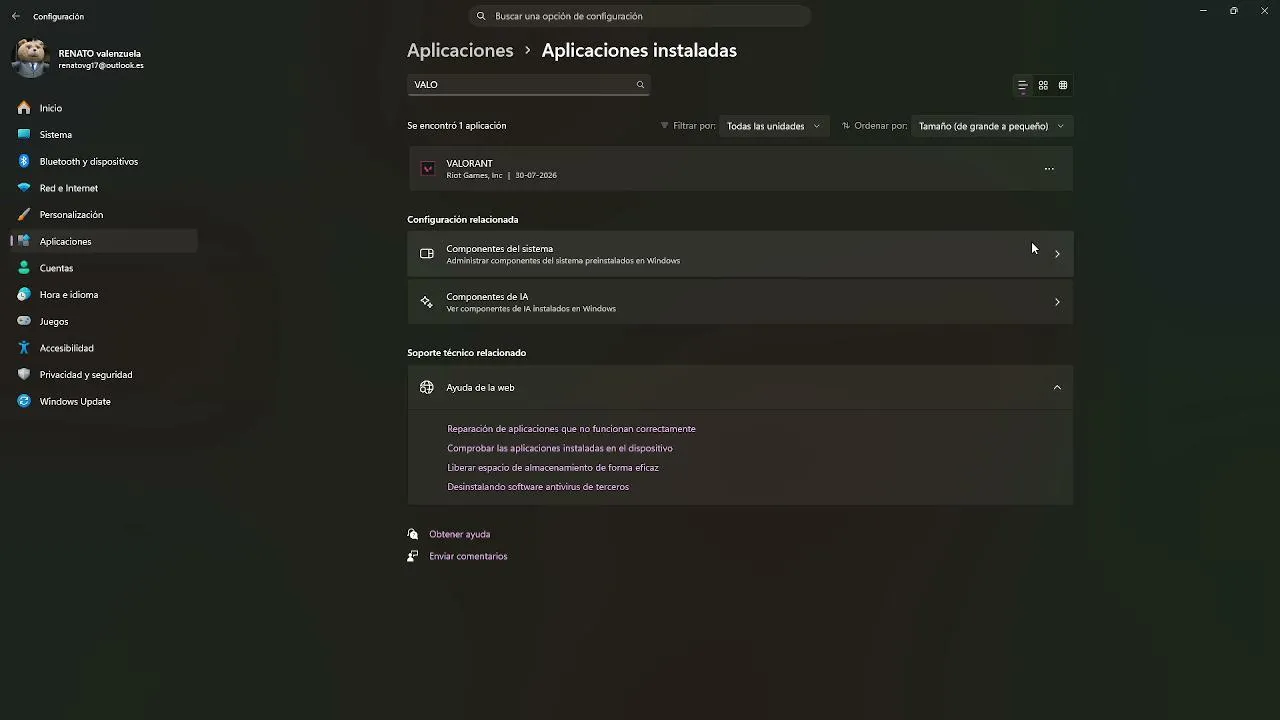Click the Privacidad y seguridad shield icon
1280x720 pixels.
[24, 375]
